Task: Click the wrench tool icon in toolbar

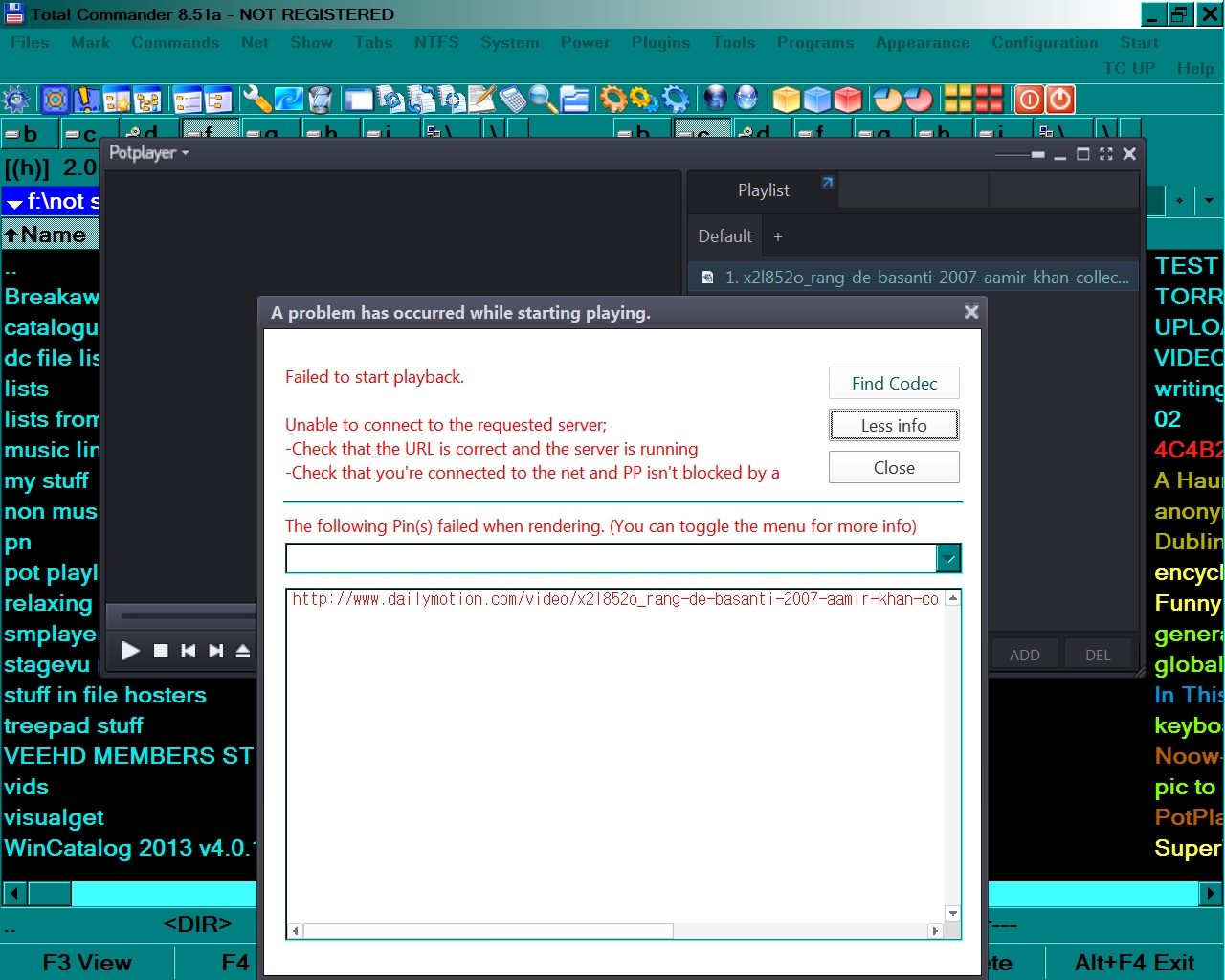Action: [256, 99]
